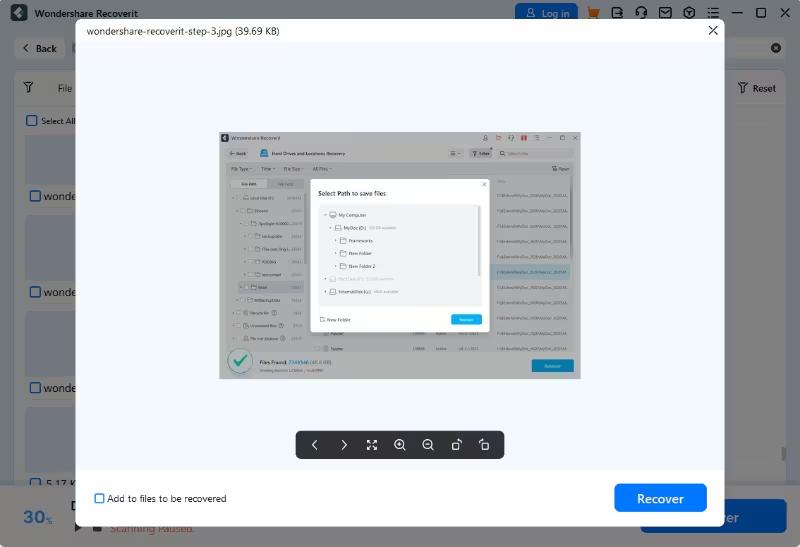Reset the applied filters
This screenshot has height=547, width=800.
click(756, 88)
